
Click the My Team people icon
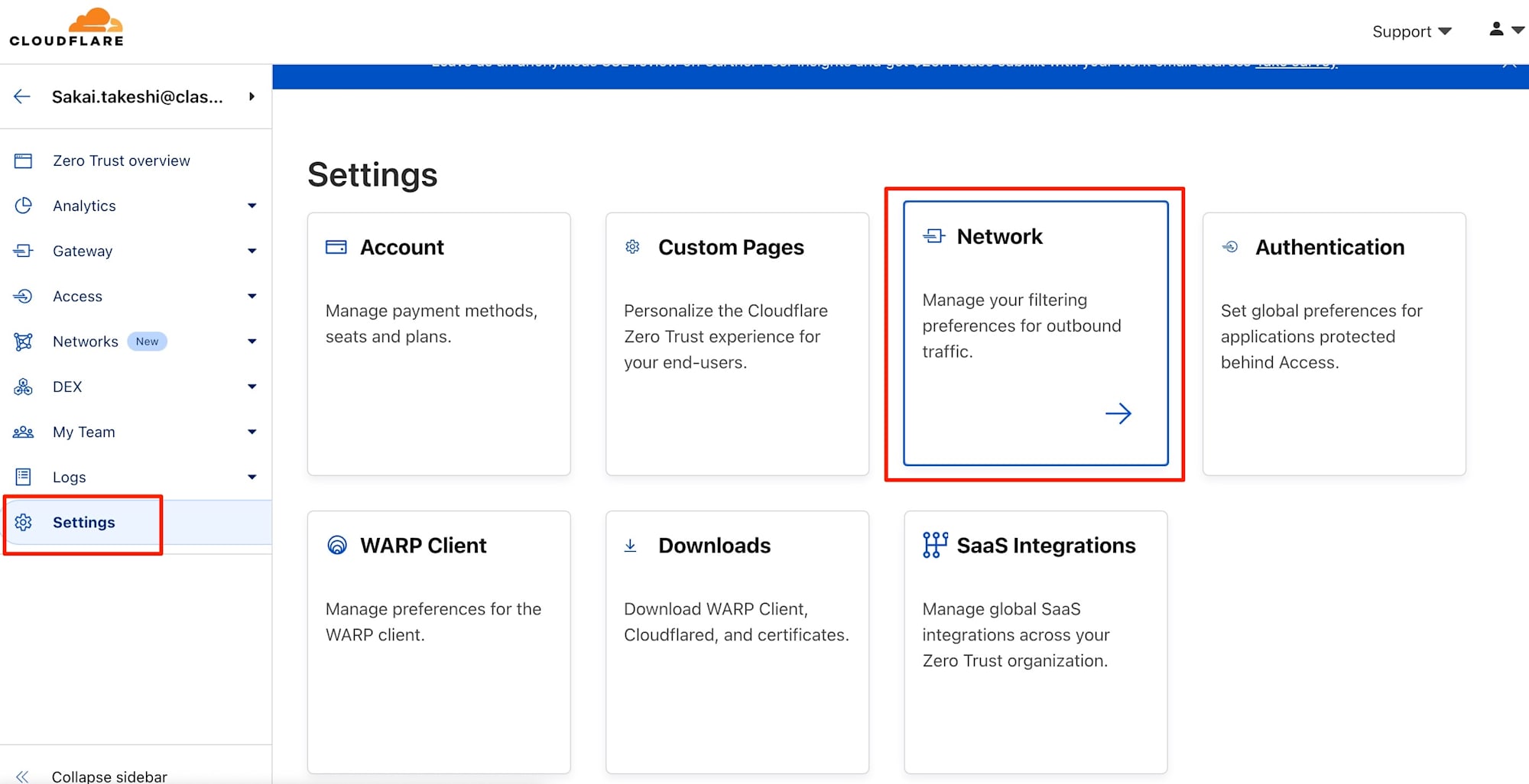(24, 432)
